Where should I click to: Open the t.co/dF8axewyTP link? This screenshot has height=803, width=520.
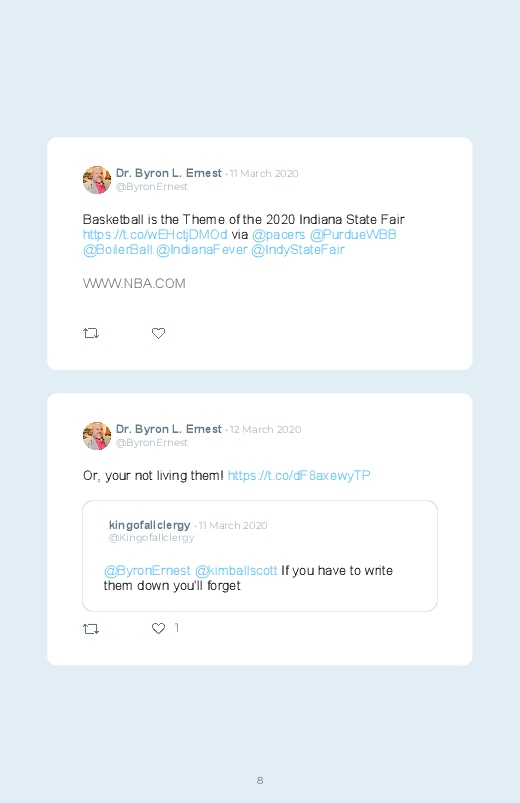click(x=299, y=476)
